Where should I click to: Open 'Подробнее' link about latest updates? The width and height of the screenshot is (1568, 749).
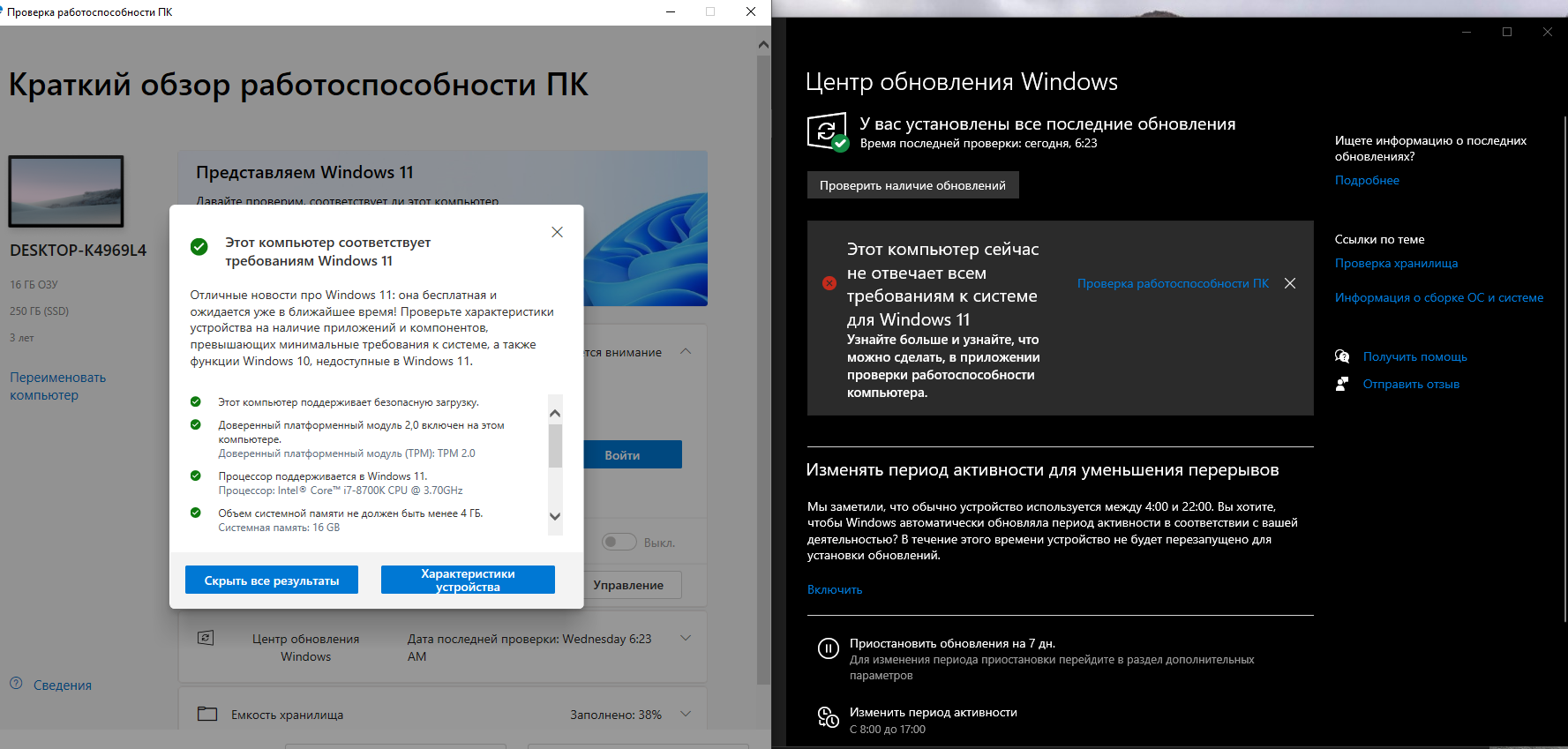tap(1367, 180)
